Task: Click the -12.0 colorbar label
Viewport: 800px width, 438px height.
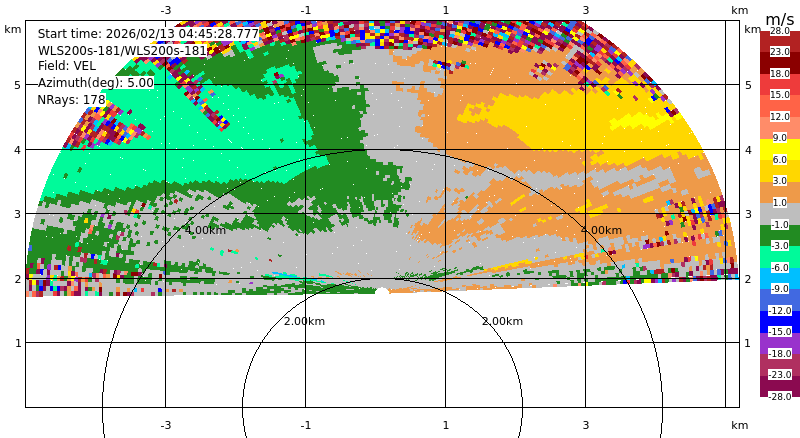Action: coord(780,310)
